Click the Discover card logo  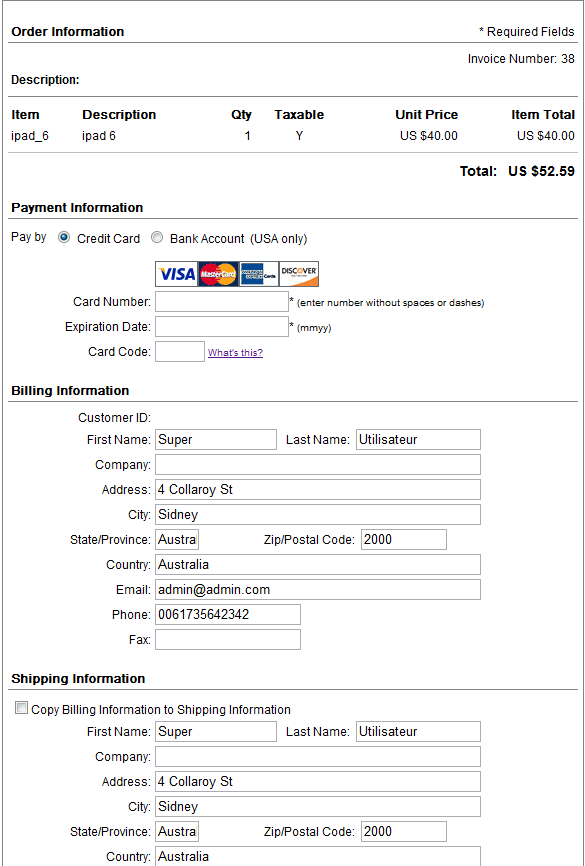(299, 274)
